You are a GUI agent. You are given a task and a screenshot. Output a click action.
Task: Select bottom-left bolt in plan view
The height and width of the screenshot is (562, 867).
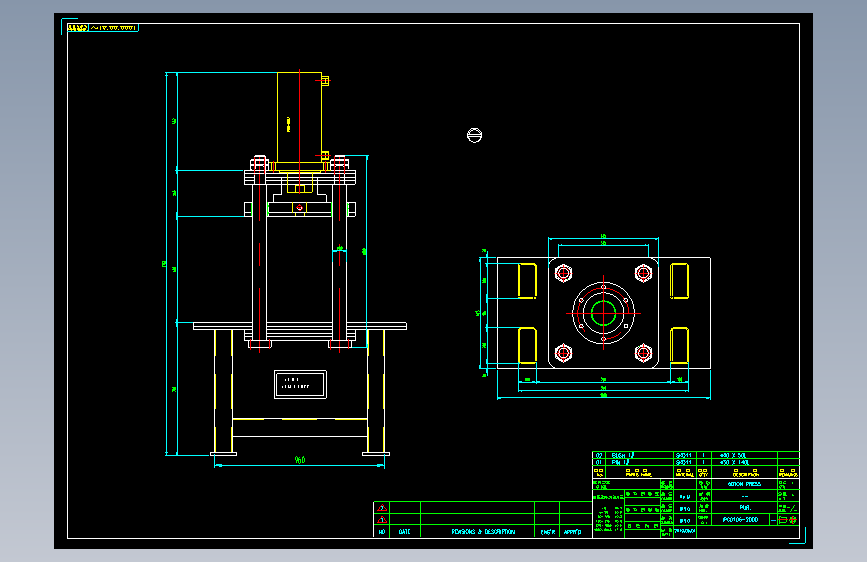pos(563,352)
